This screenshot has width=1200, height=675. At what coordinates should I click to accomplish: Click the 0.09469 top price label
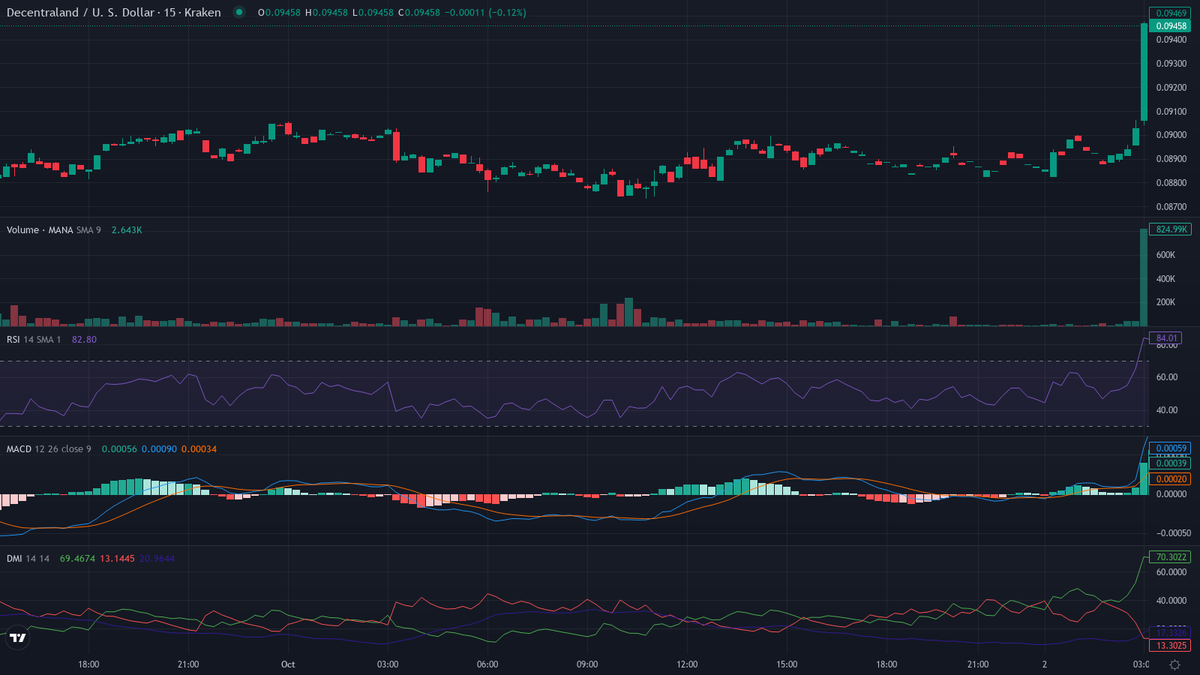click(x=1172, y=12)
